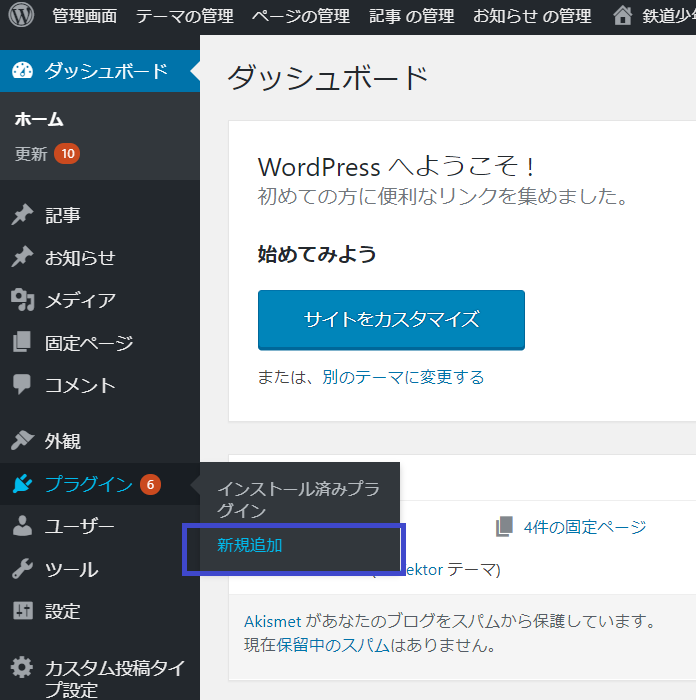Screen dimensions: 696x700
Task: Click the media icon beside メディア
Action: coord(22,300)
